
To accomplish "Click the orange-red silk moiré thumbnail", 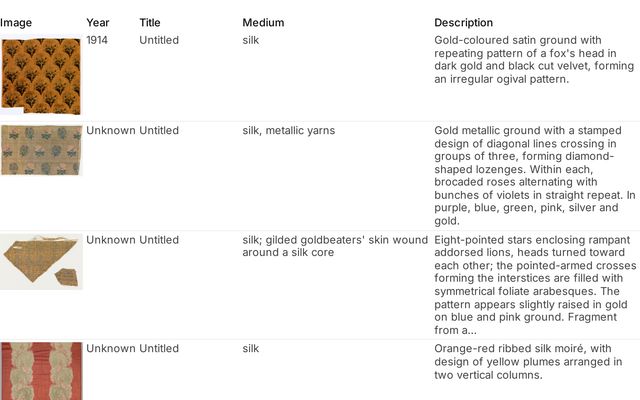I will (x=42, y=371).
